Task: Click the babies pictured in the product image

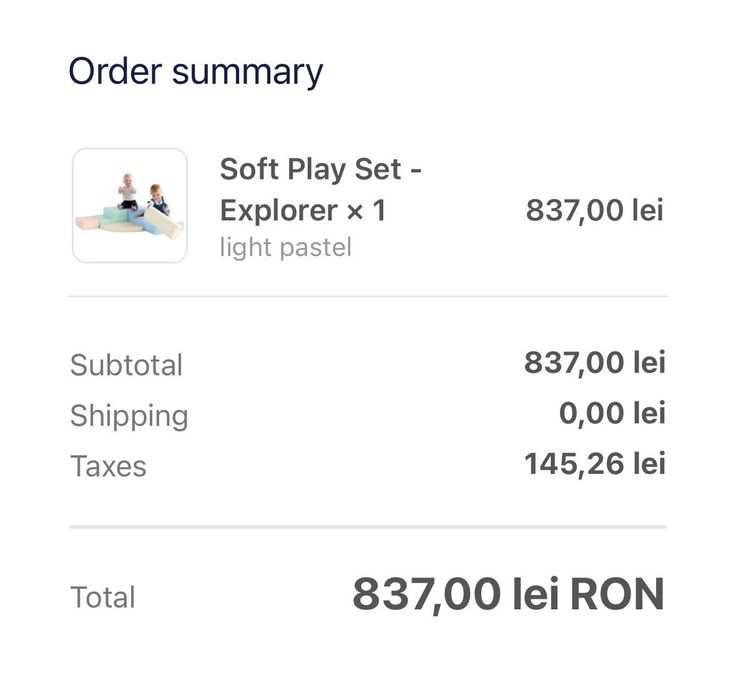Action: (140, 193)
